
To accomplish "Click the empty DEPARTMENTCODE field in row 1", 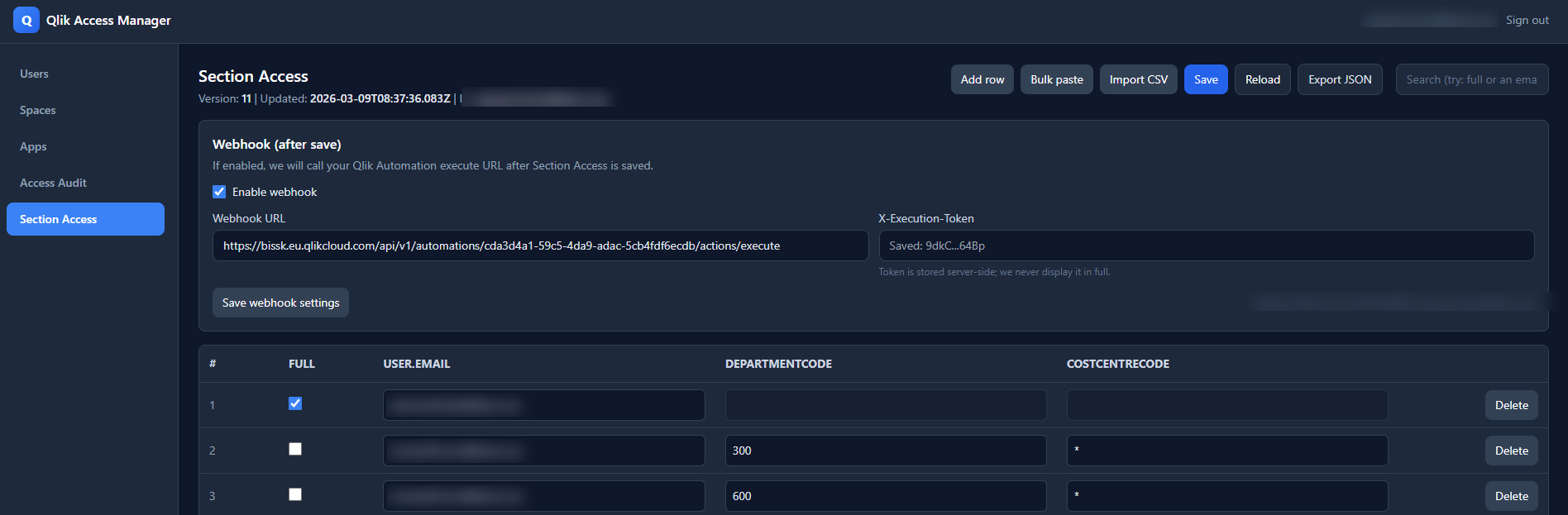I will pos(886,405).
